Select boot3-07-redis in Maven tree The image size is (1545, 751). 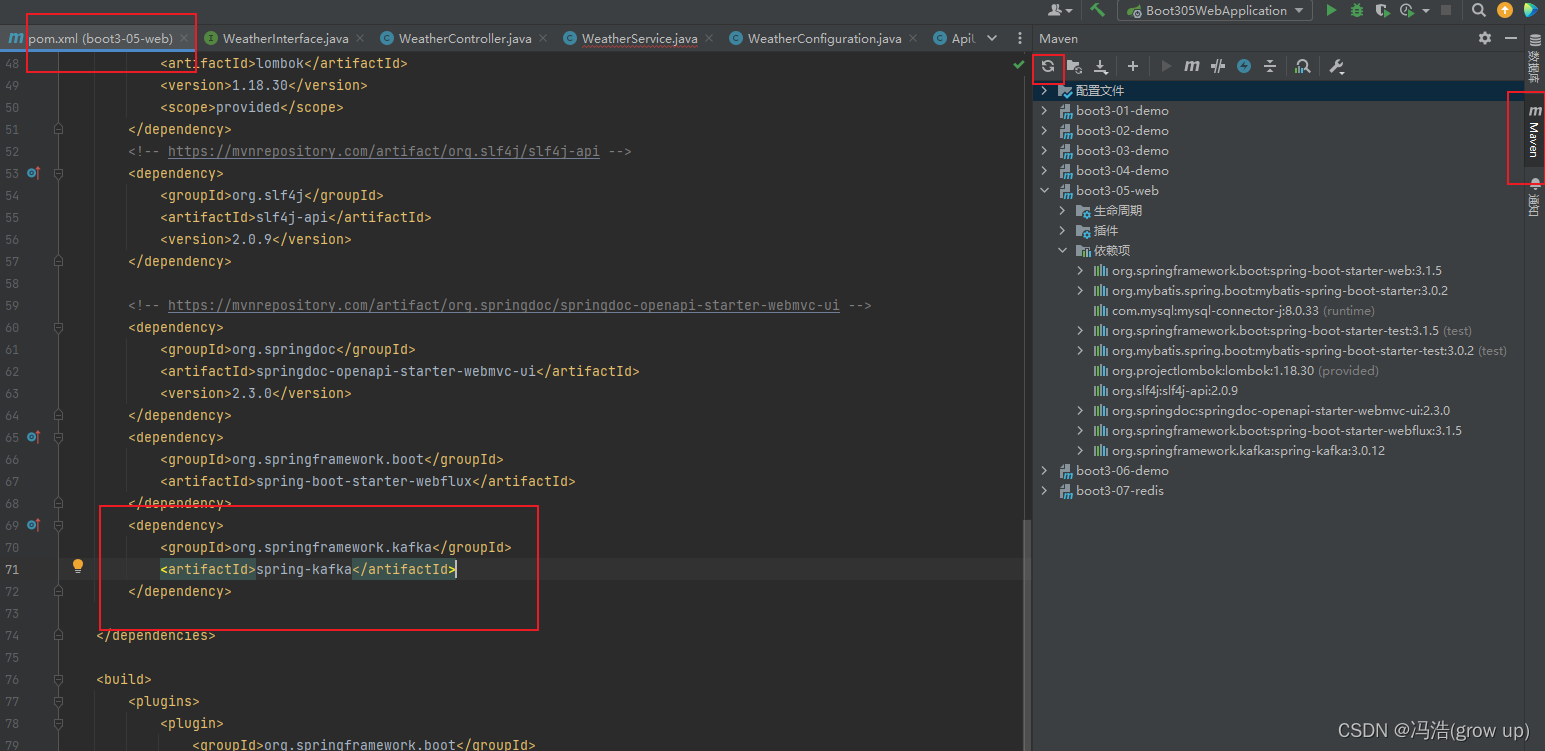[1120, 490]
